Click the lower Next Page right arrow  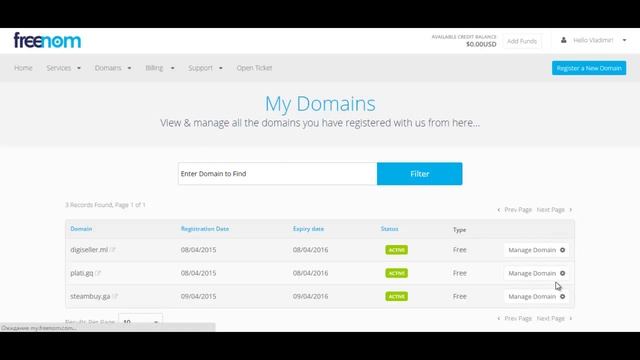pyautogui.click(x=571, y=318)
